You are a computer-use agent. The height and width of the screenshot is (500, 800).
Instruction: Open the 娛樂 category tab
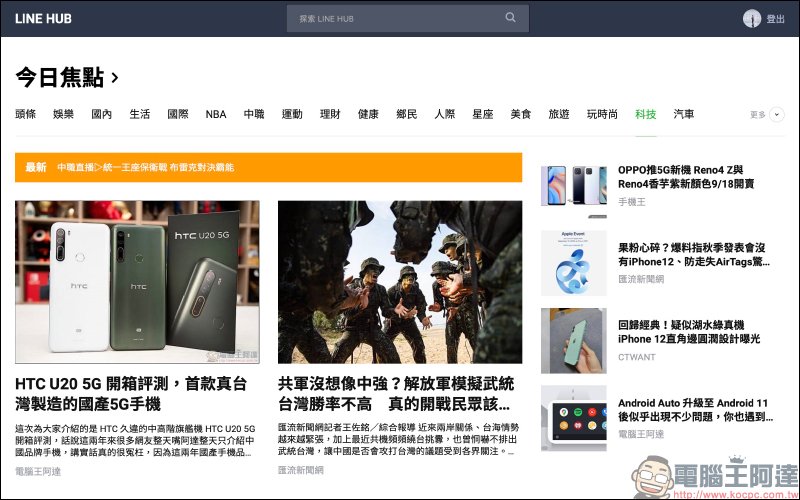click(x=64, y=115)
